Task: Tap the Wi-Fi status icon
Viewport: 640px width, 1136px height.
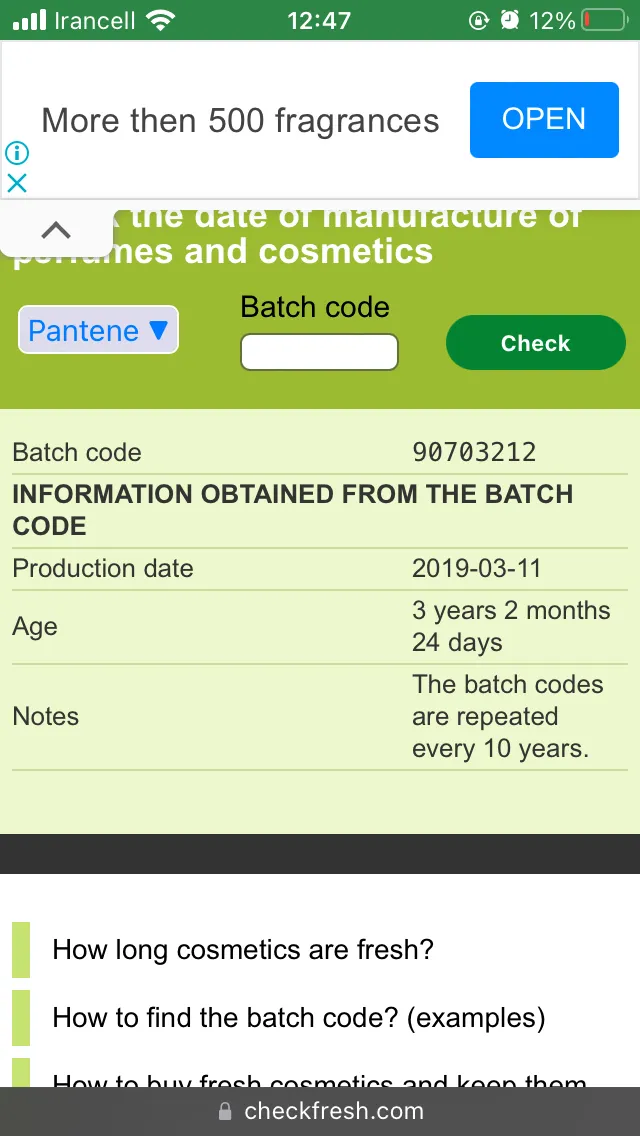Action: 161,20
